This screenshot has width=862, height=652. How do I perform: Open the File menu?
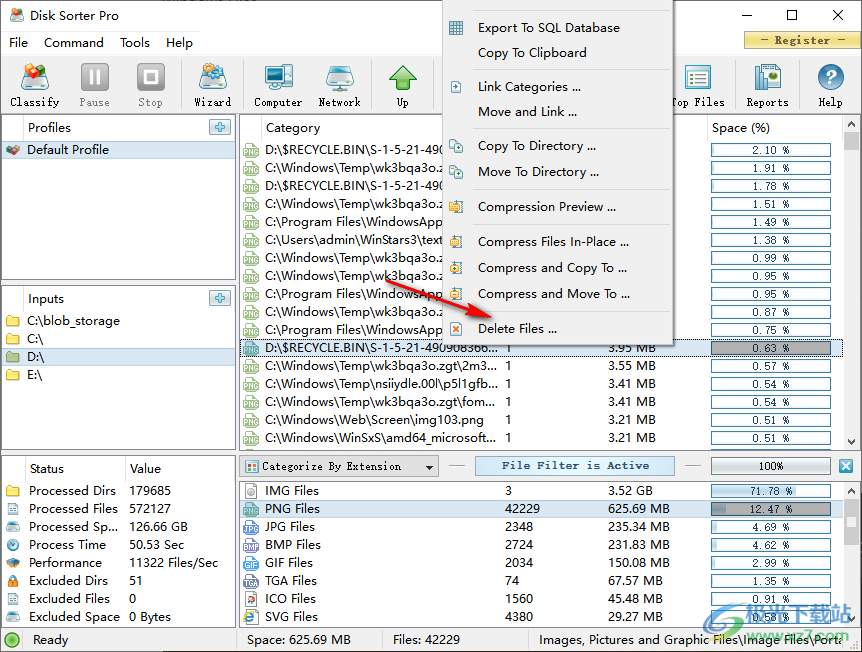pos(18,43)
